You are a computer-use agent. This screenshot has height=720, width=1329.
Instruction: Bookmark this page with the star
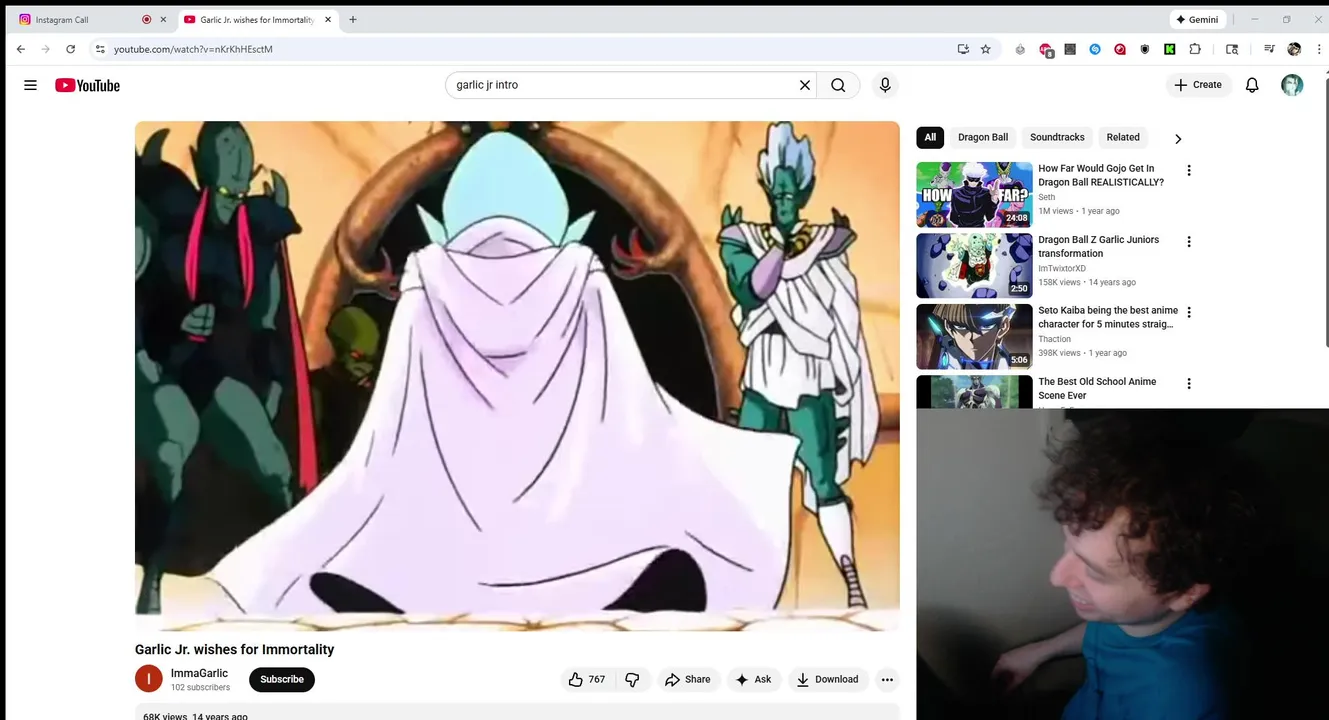click(986, 49)
